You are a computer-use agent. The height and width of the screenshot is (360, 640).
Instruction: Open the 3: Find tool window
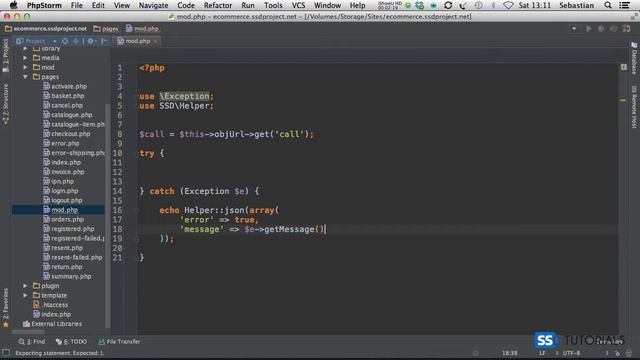[x=32, y=342]
